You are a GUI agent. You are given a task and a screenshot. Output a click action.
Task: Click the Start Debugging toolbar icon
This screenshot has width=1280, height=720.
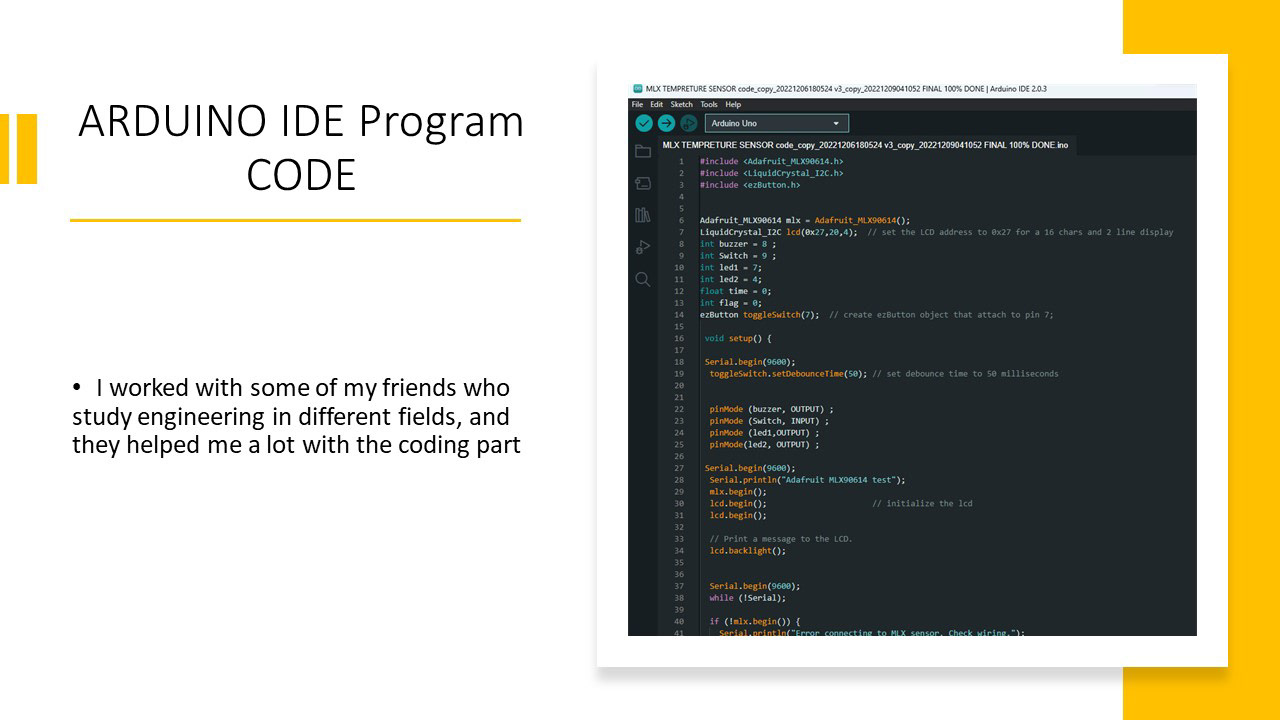pyautogui.click(x=688, y=123)
